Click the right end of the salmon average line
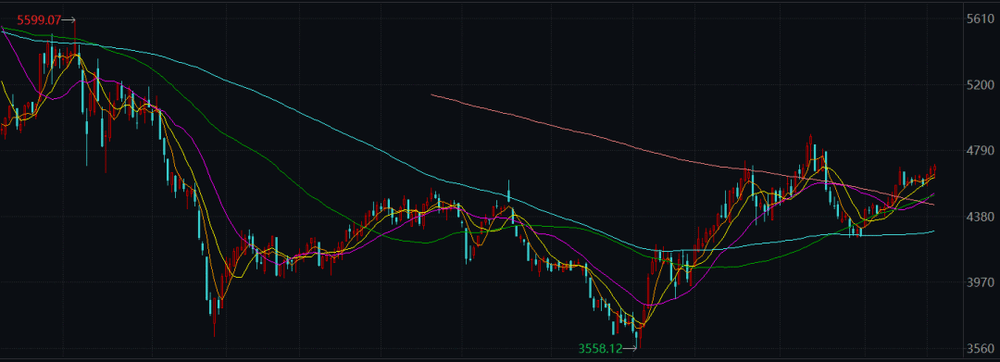This screenshot has height=362, width=1000. point(934,205)
